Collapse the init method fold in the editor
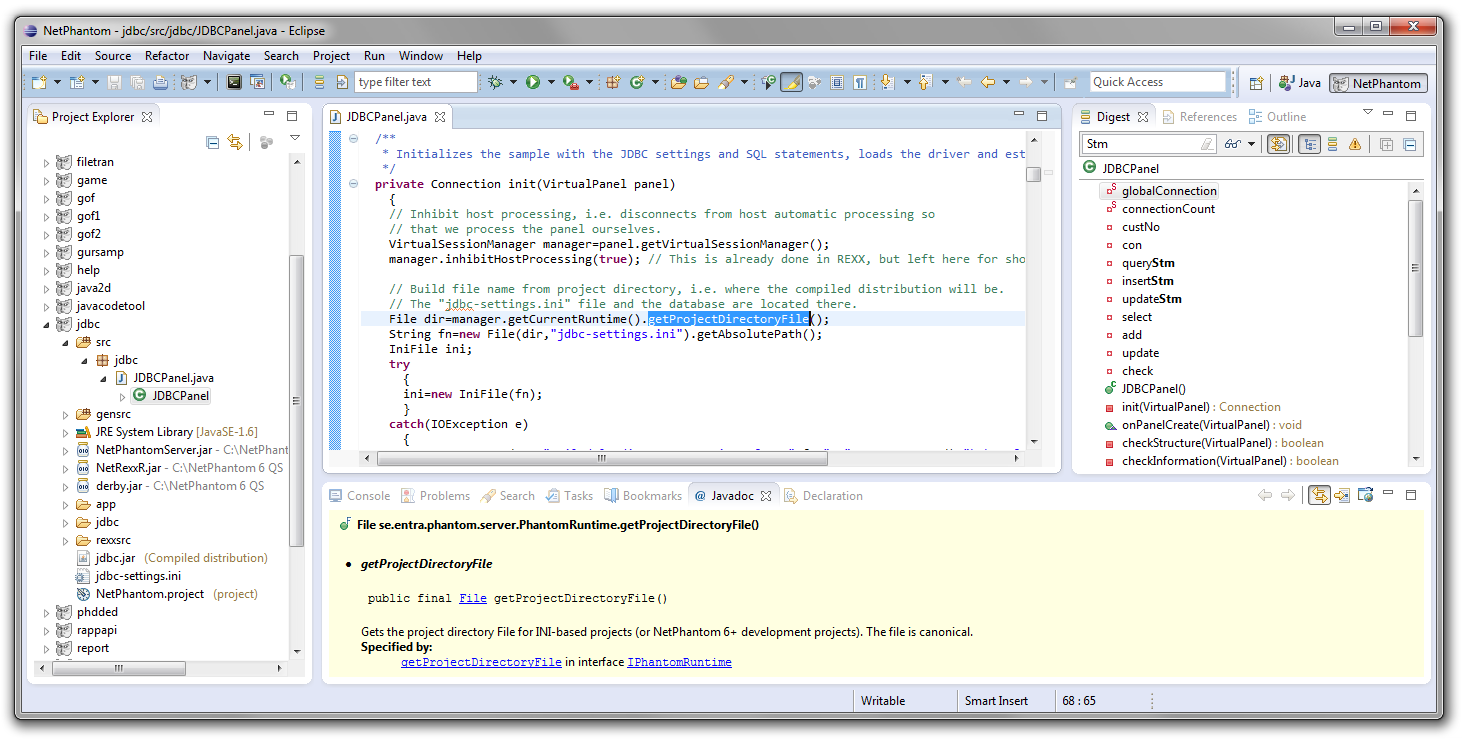1465x740 pixels. coord(354,184)
